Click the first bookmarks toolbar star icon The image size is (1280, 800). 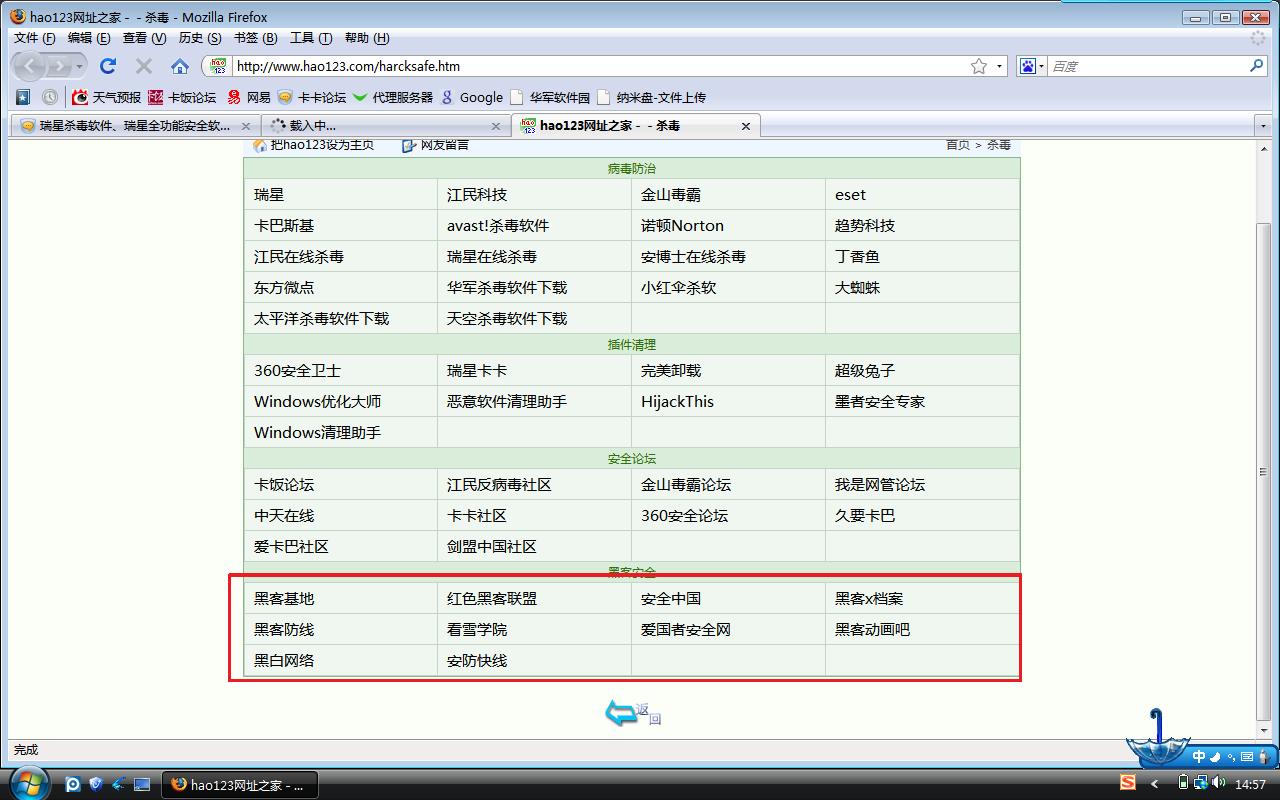(24, 97)
